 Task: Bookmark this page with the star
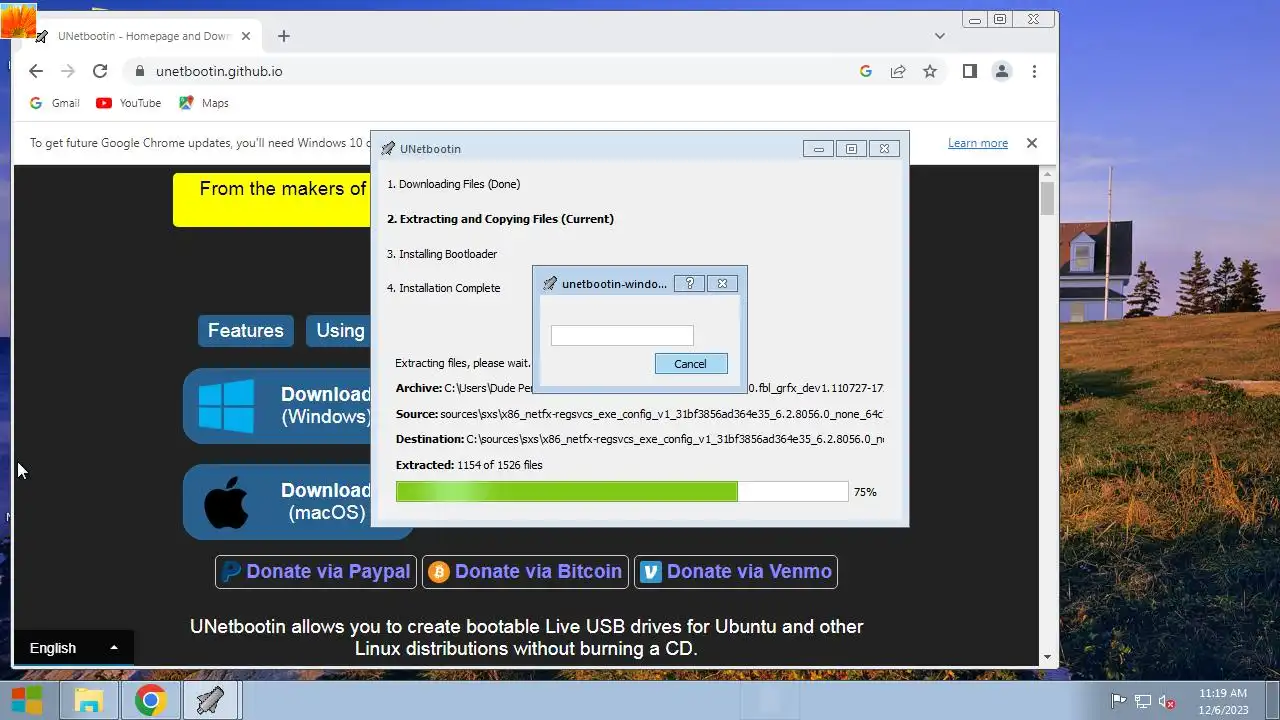(x=930, y=71)
